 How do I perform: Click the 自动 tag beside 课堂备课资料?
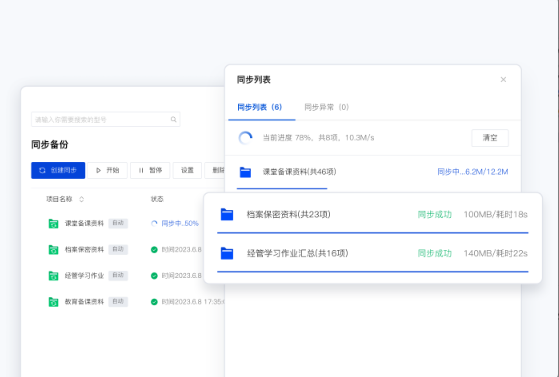(118, 223)
